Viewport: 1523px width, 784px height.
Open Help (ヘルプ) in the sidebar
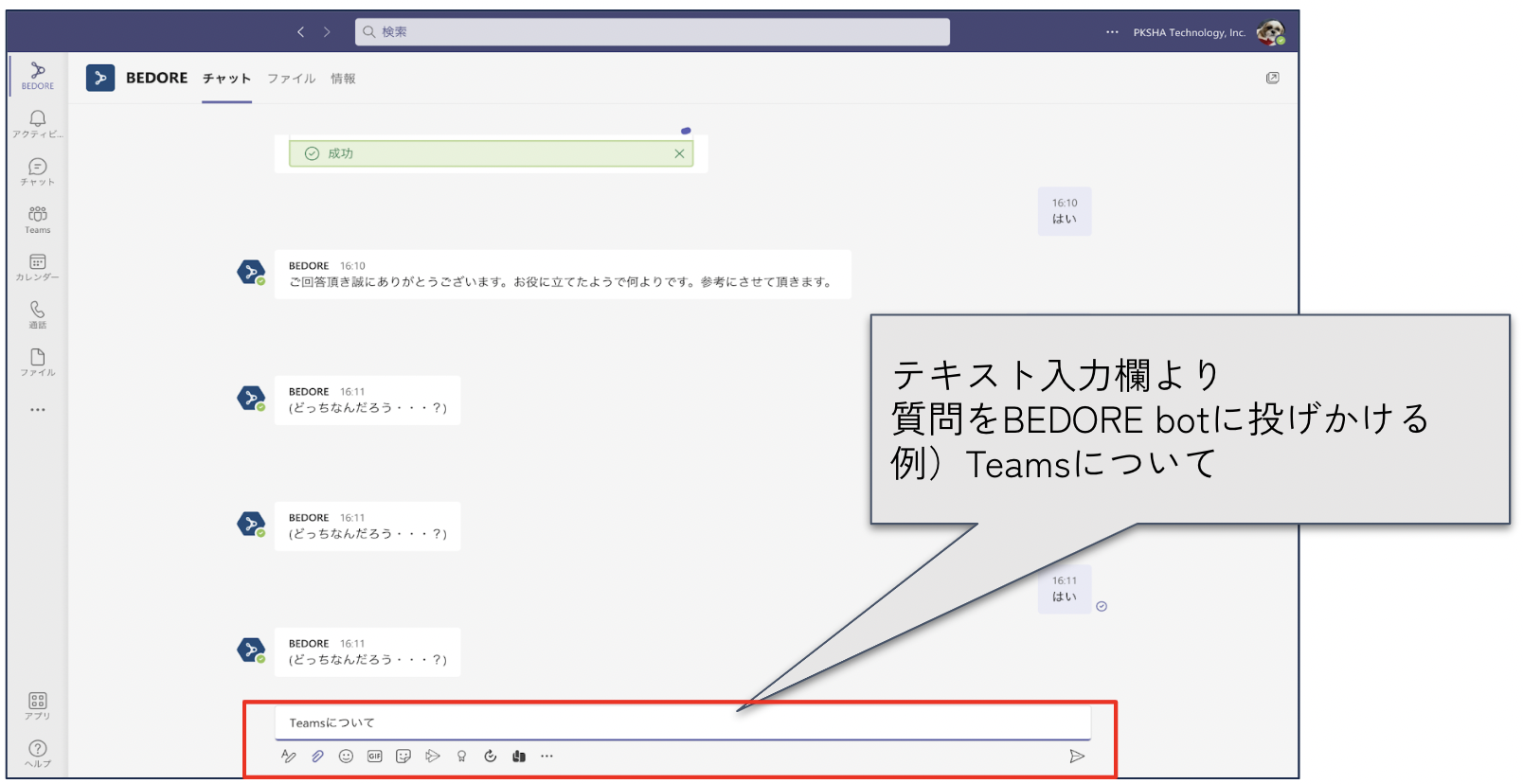coord(38,754)
